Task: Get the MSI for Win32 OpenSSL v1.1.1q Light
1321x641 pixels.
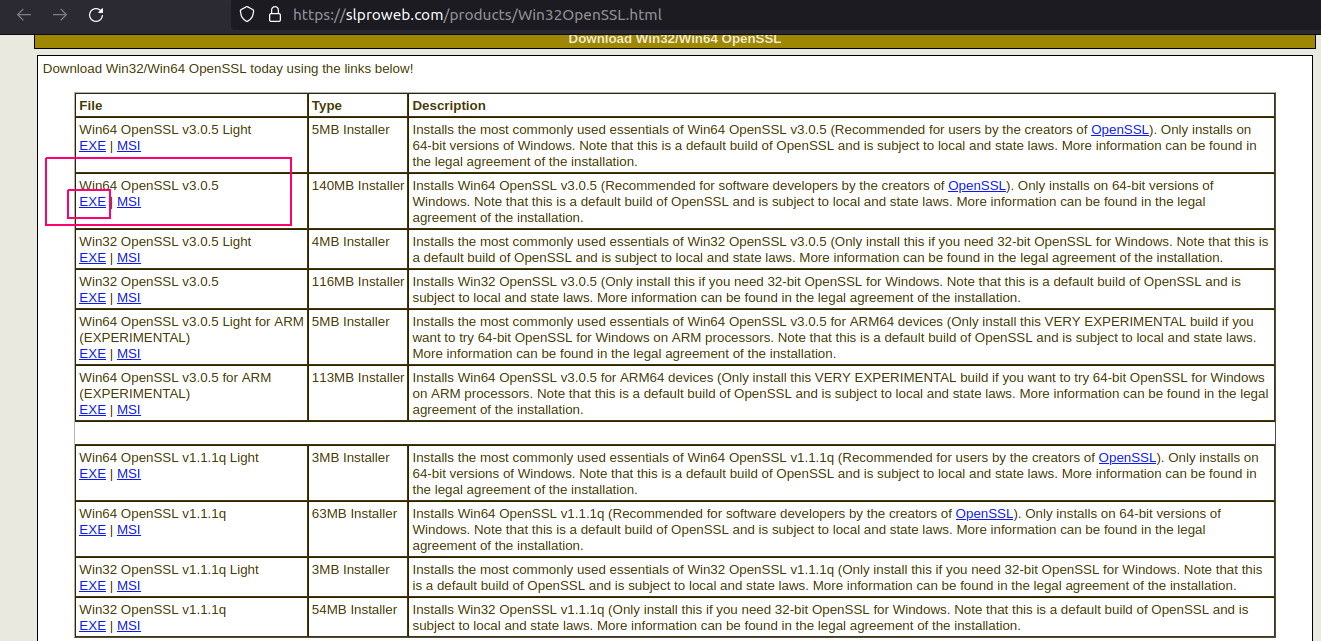Action: click(129, 586)
